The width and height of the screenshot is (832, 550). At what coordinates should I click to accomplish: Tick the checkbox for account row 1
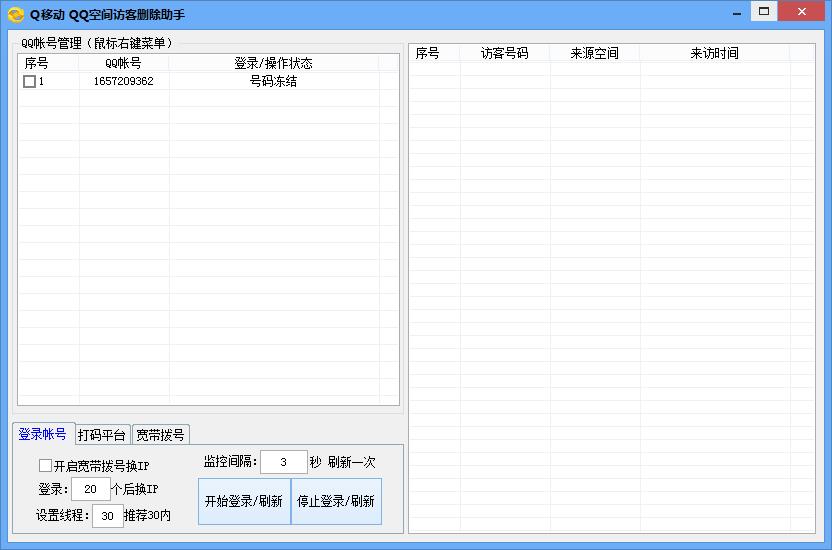point(29,81)
